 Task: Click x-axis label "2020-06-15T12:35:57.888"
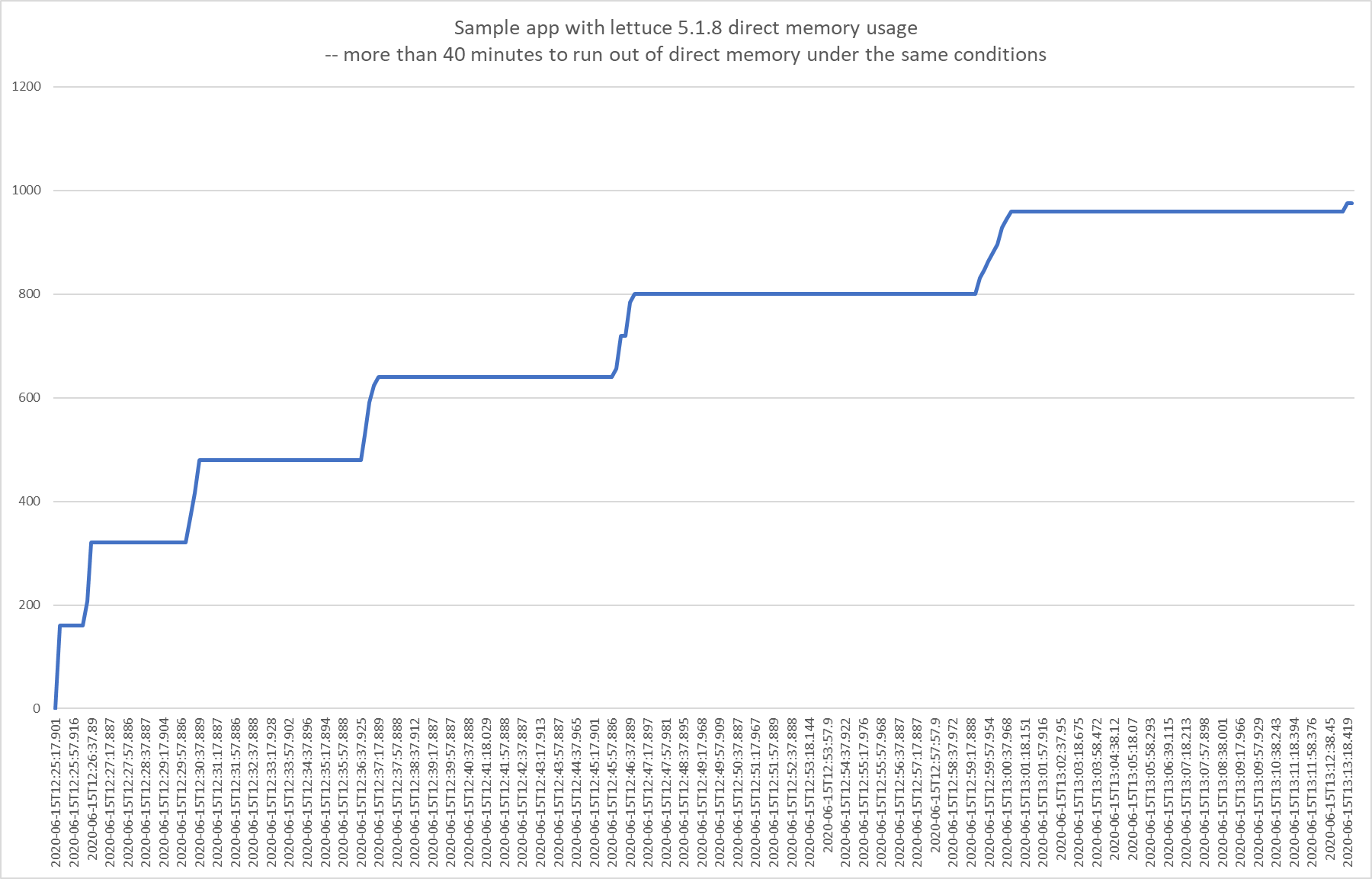tap(343, 792)
